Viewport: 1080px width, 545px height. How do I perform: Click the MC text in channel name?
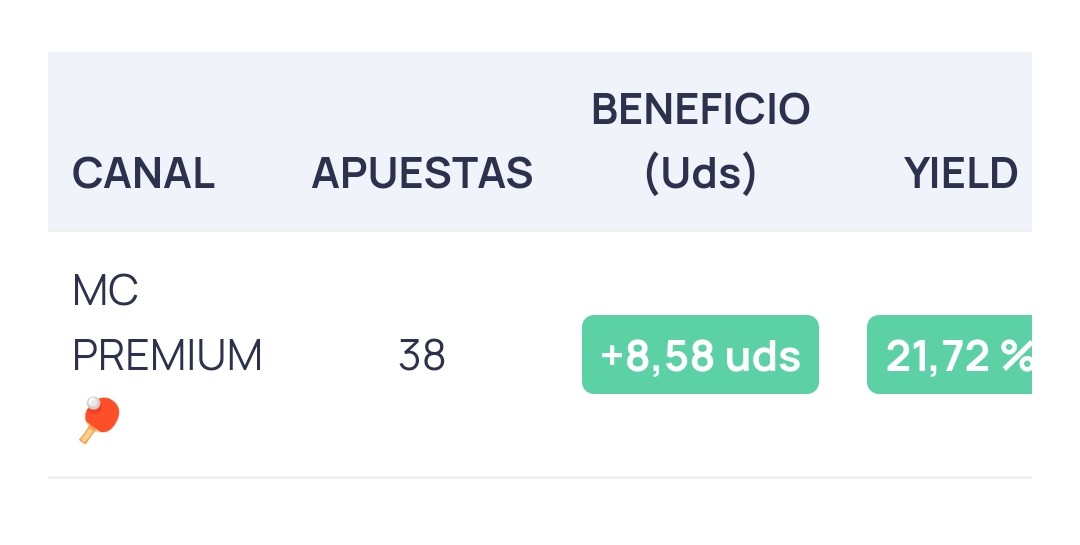[x=105, y=291]
